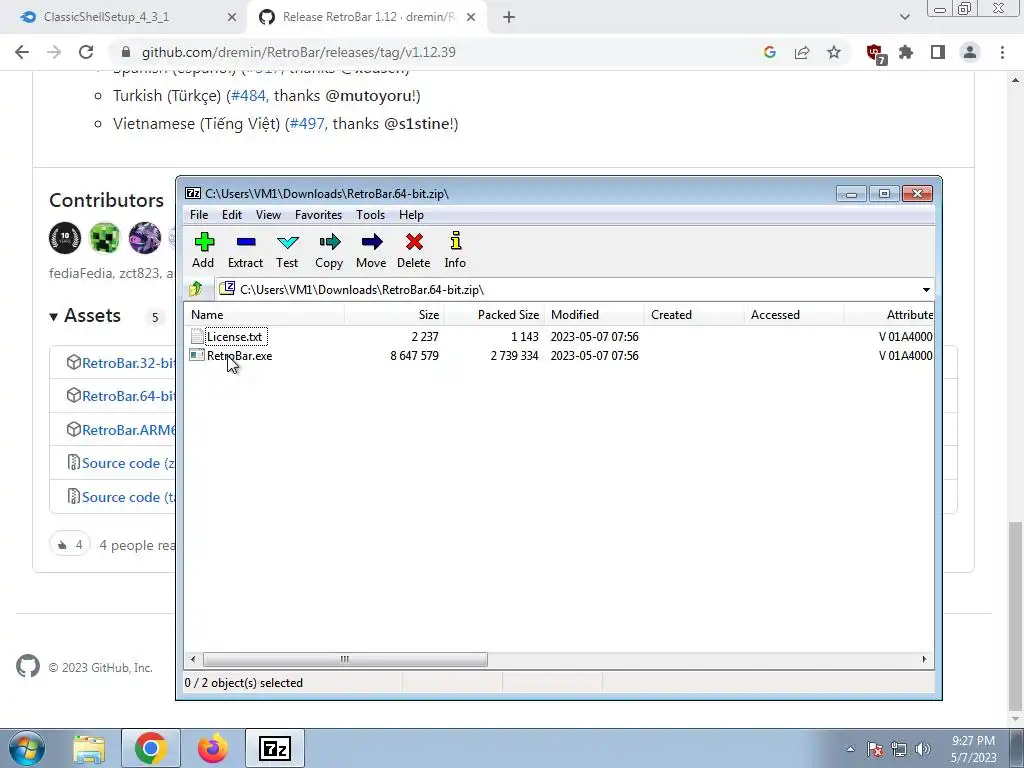Open the Windows Start button
Image resolution: width=1024 pixels, height=768 pixels.
27,748
